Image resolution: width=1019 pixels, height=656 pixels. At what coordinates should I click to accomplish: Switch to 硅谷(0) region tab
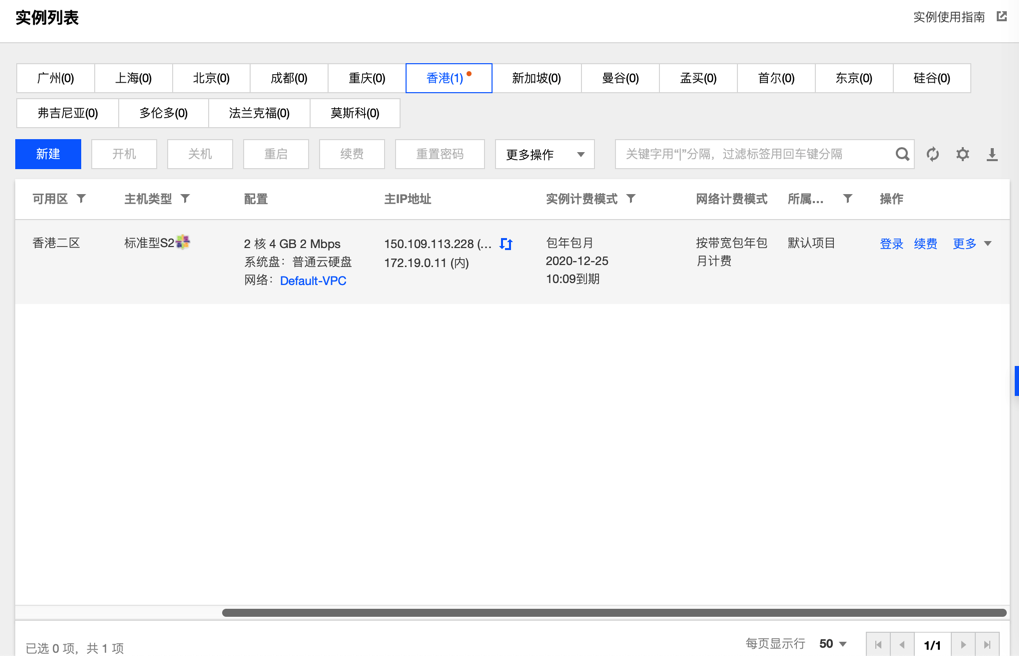pos(932,78)
